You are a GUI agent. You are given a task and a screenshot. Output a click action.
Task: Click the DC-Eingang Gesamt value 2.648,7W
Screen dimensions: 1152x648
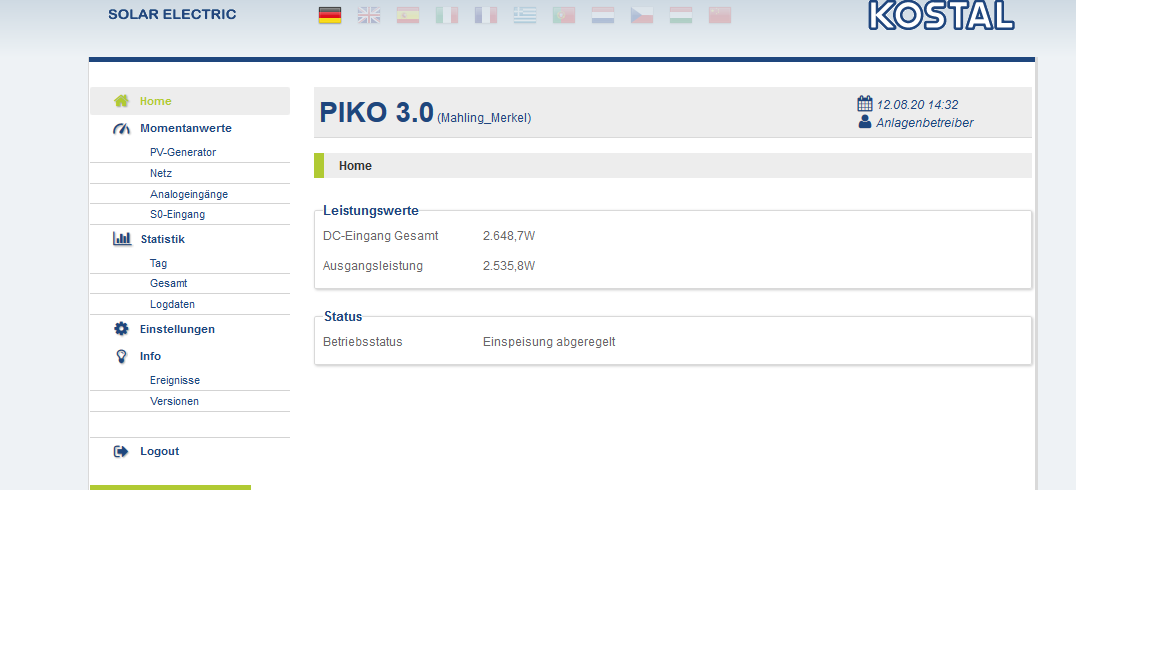(x=508, y=236)
